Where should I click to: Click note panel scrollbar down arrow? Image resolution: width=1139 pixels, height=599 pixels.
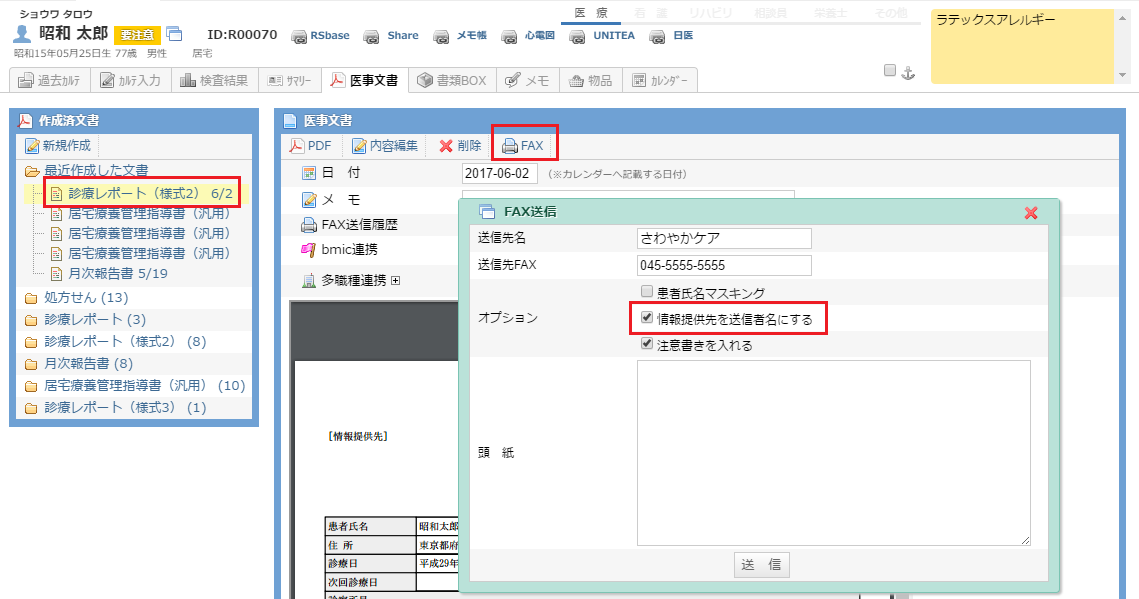1122,75
